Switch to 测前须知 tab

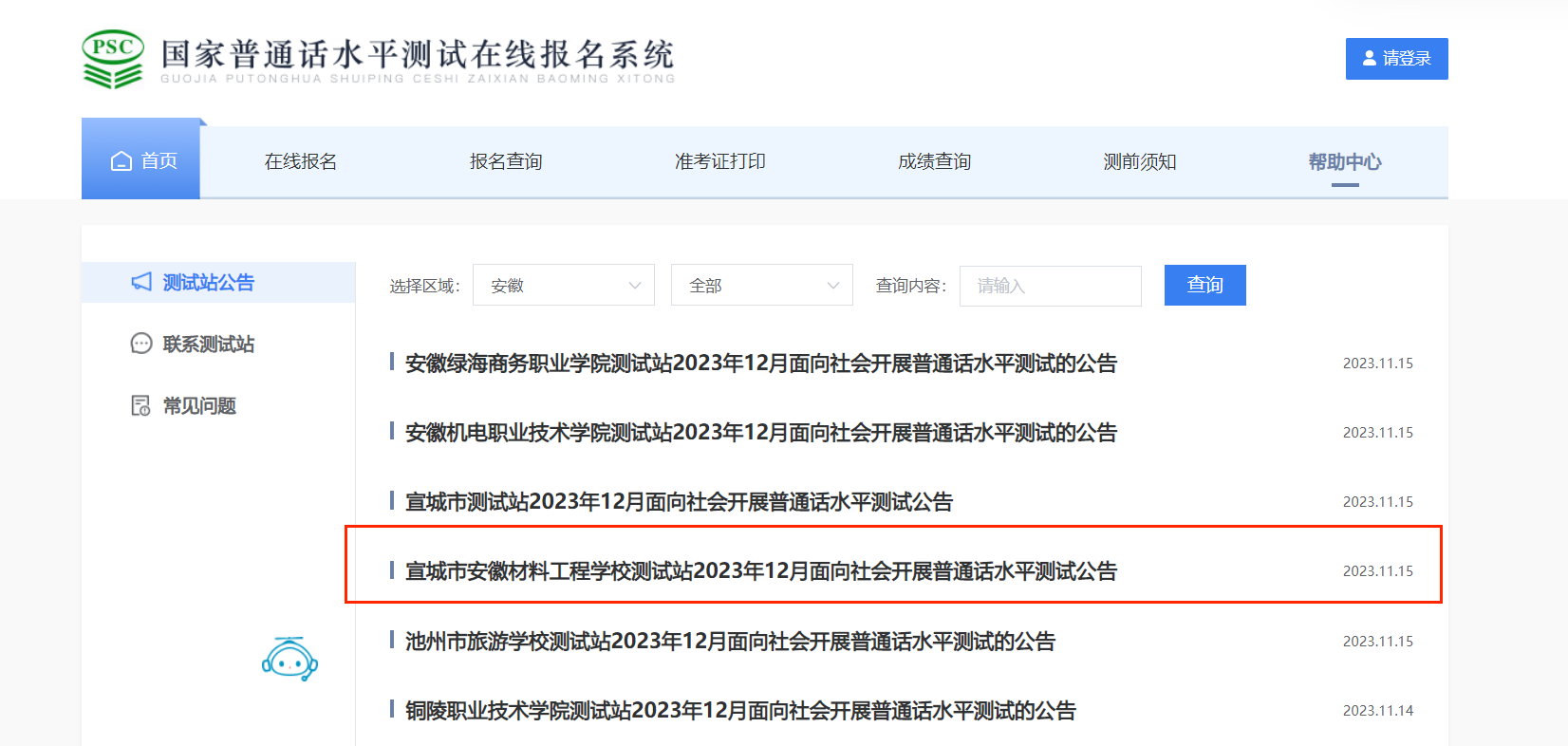tap(1140, 161)
